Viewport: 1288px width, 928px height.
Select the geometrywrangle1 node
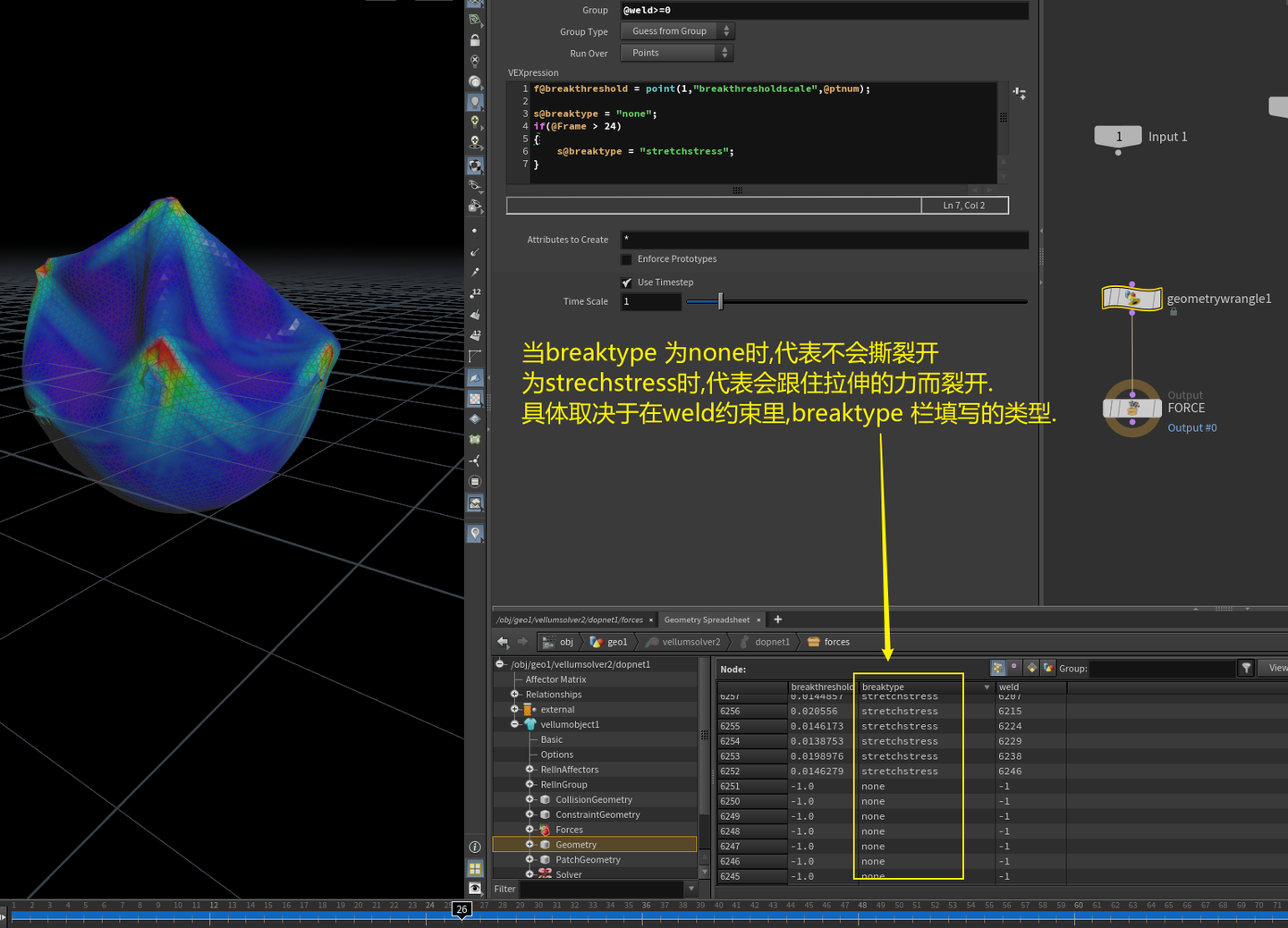(x=1132, y=298)
